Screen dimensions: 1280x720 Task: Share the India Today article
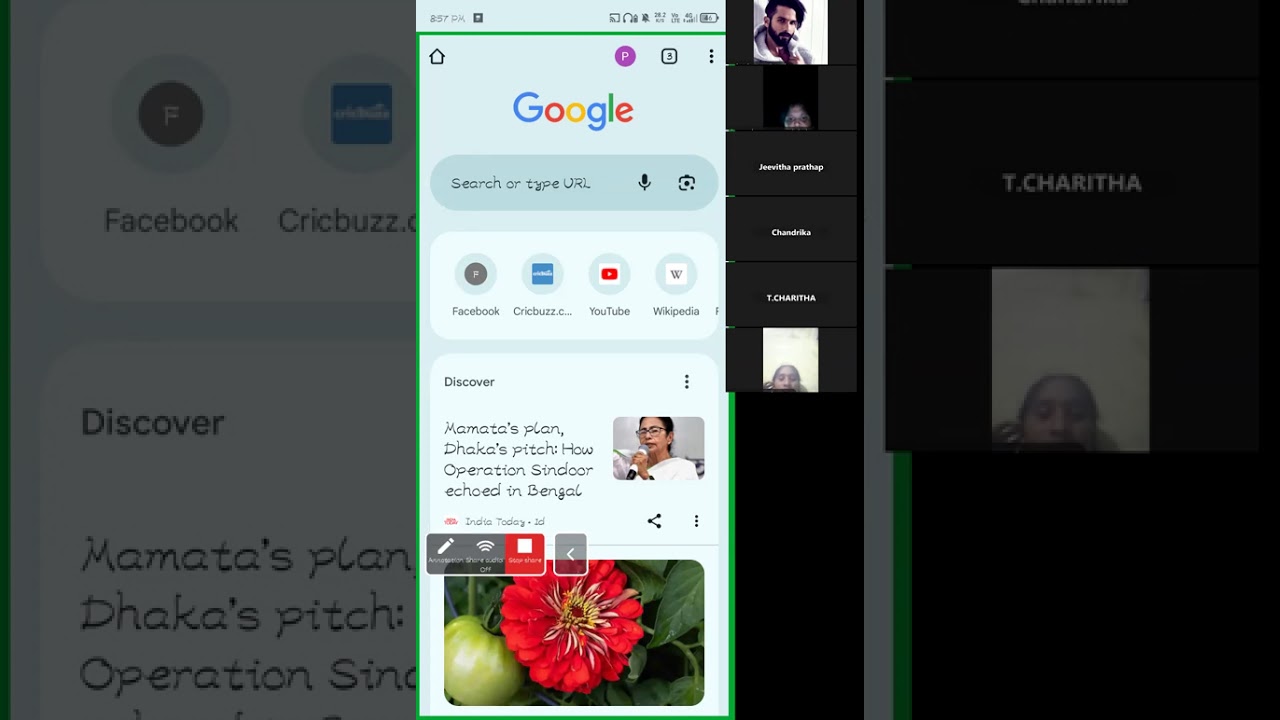(x=654, y=521)
